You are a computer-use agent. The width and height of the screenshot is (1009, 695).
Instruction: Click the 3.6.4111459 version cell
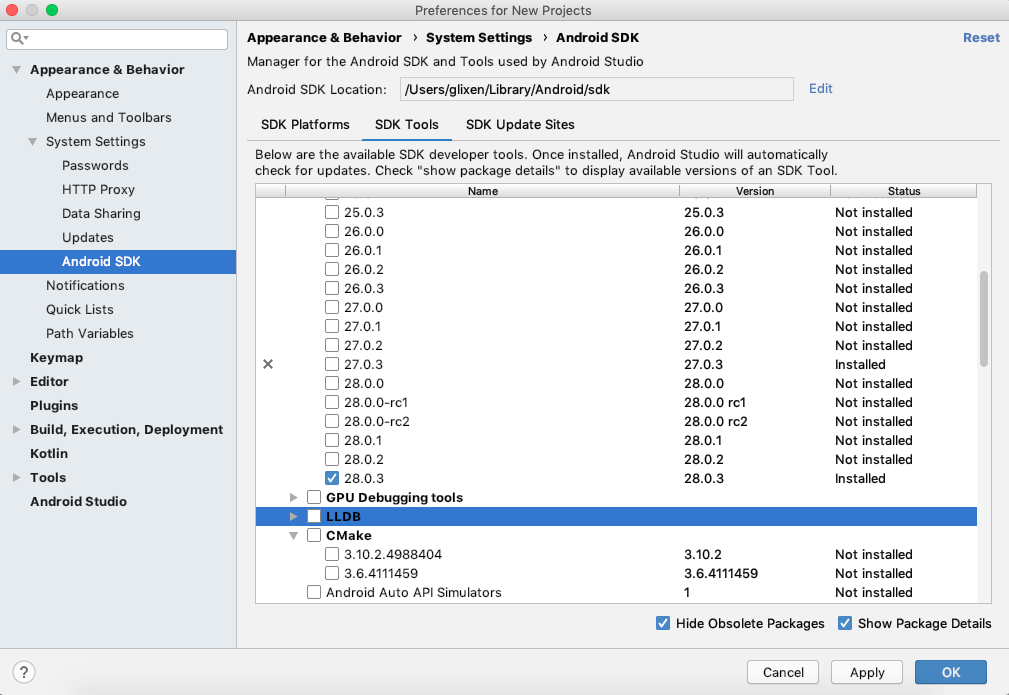coord(721,573)
